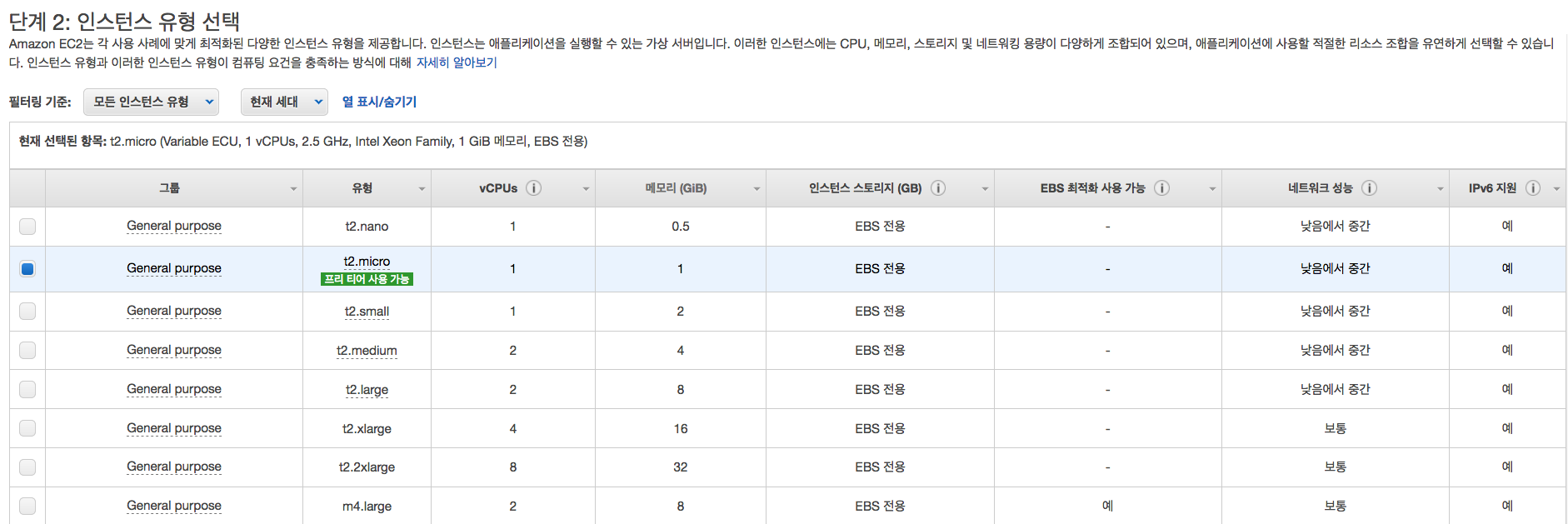Click EBS optimized 예 in m4.large row

click(x=1107, y=506)
